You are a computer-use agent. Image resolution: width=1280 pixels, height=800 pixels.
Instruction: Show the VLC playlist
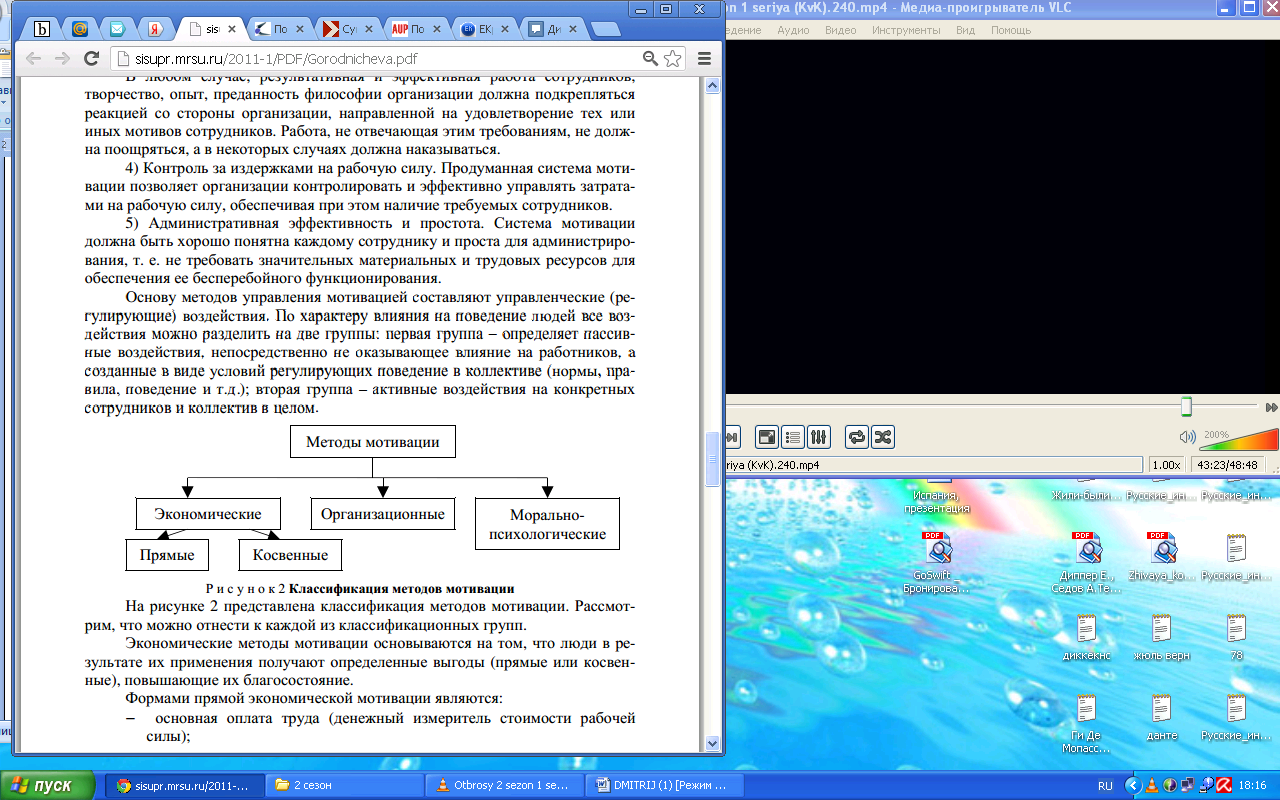(792, 437)
